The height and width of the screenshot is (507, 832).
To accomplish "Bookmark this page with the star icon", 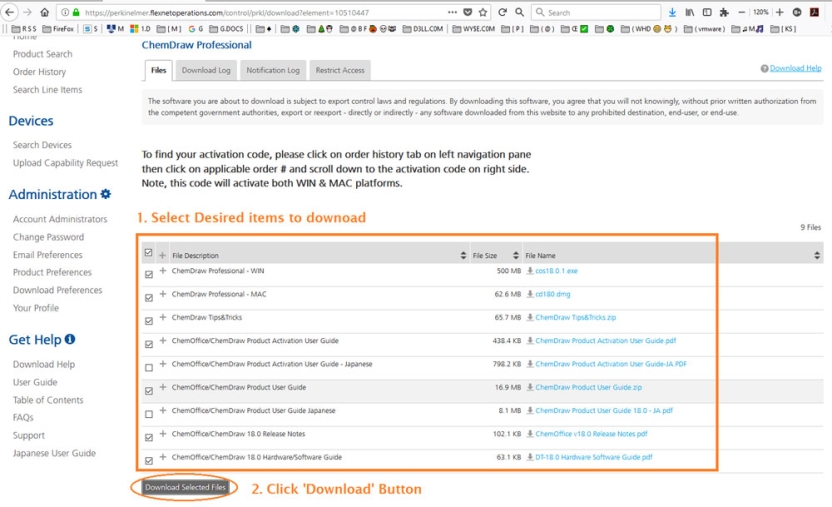I will pos(484,12).
